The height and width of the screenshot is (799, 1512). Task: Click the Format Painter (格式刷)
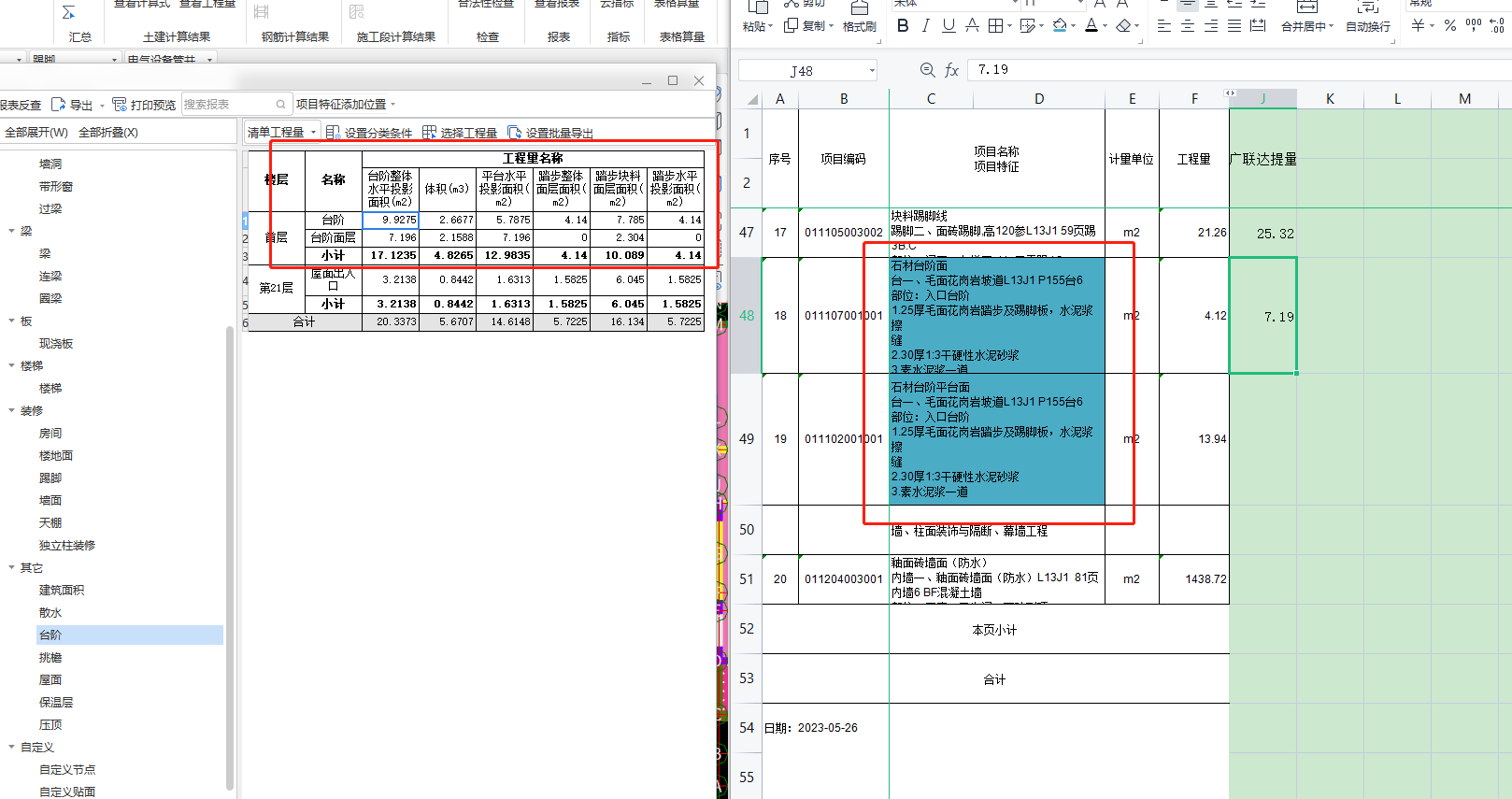pos(859,18)
